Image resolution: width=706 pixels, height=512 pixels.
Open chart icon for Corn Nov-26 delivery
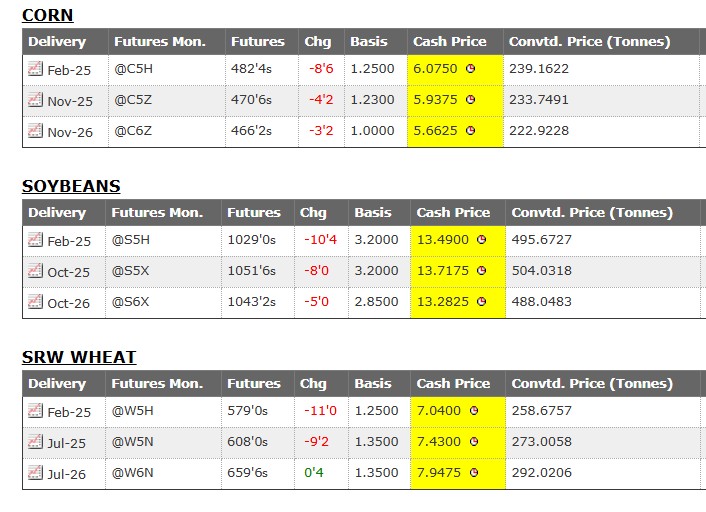35,131
